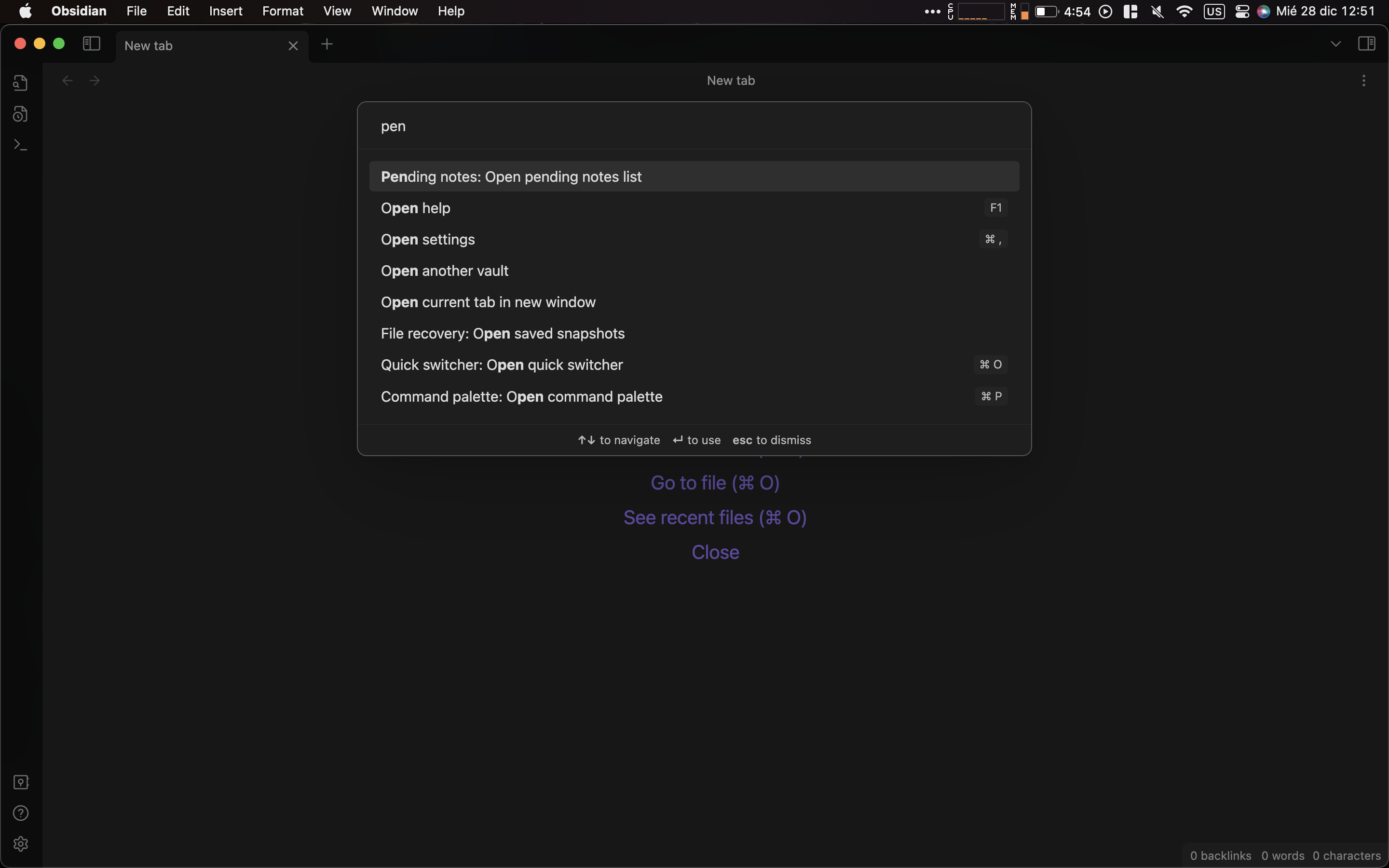
Task: Expand hidden menu bar items ellipsis
Action: [x=932, y=12]
